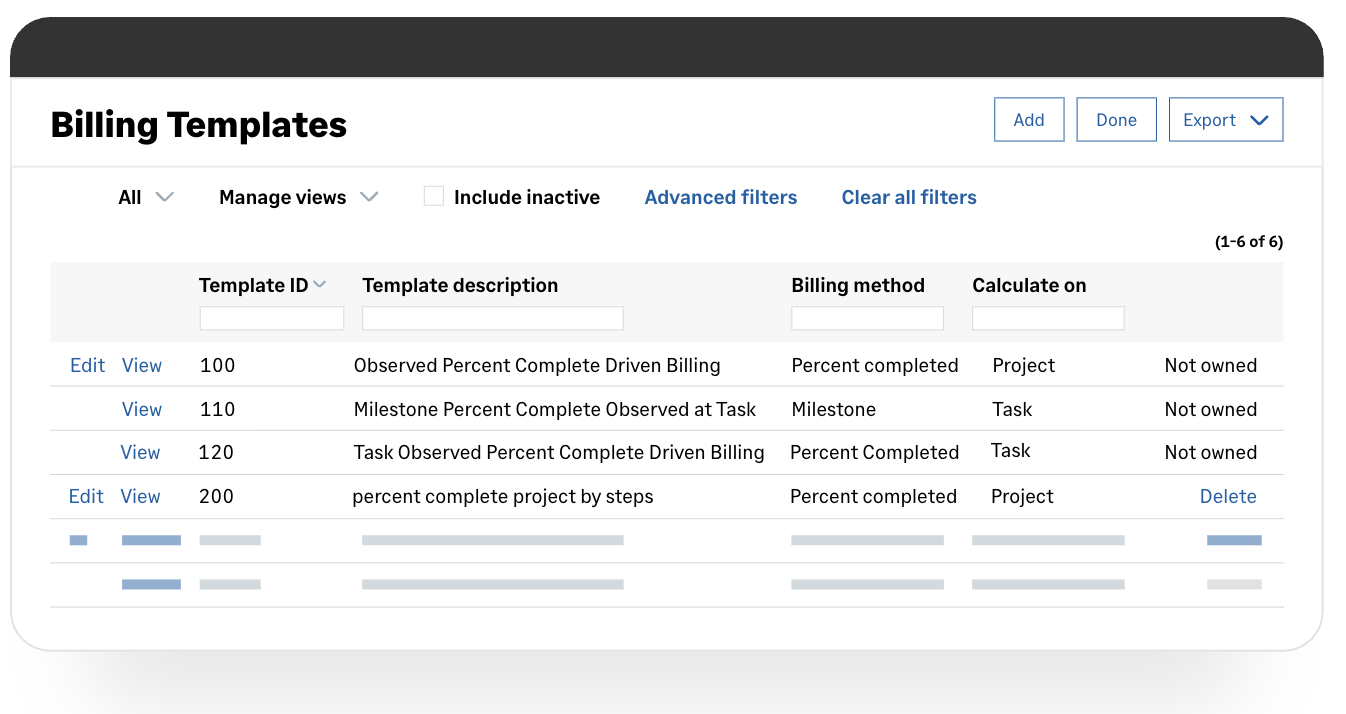This screenshot has width=1346, height=714.
Task: Select the Calculate on filter field
Action: click(x=1048, y=318)
